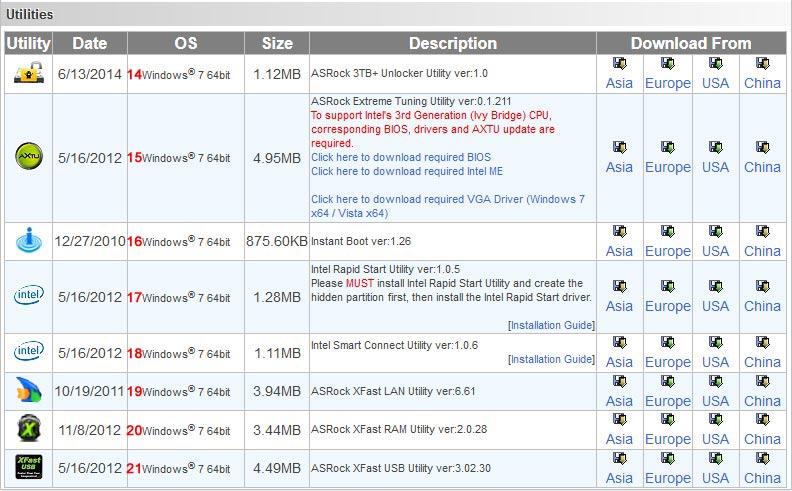792x491 pixels.
Task: Click the 4.95MB size cell
Action: tap(277, 158)
